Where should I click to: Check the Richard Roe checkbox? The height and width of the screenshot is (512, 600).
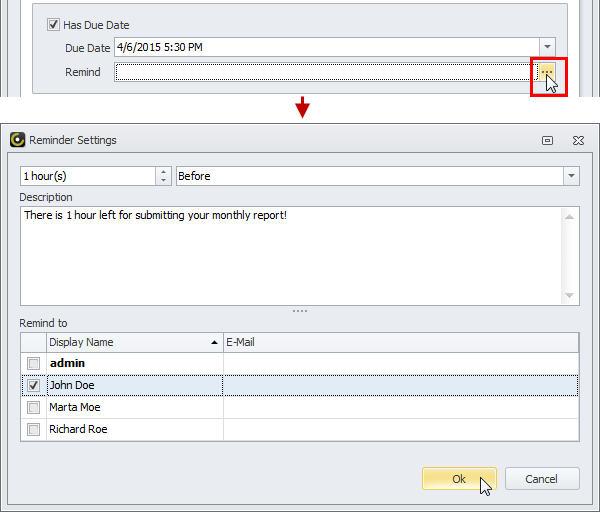(x=33, y=429)
